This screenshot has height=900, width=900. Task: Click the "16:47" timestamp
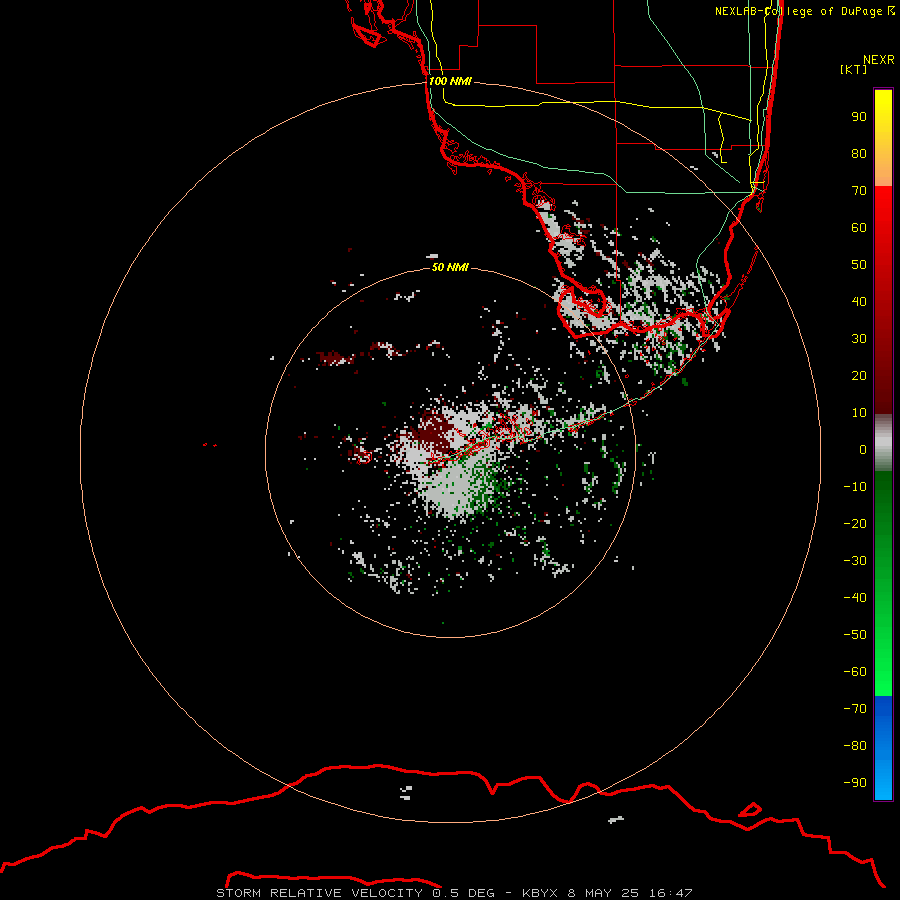click(x=670, y=893)
